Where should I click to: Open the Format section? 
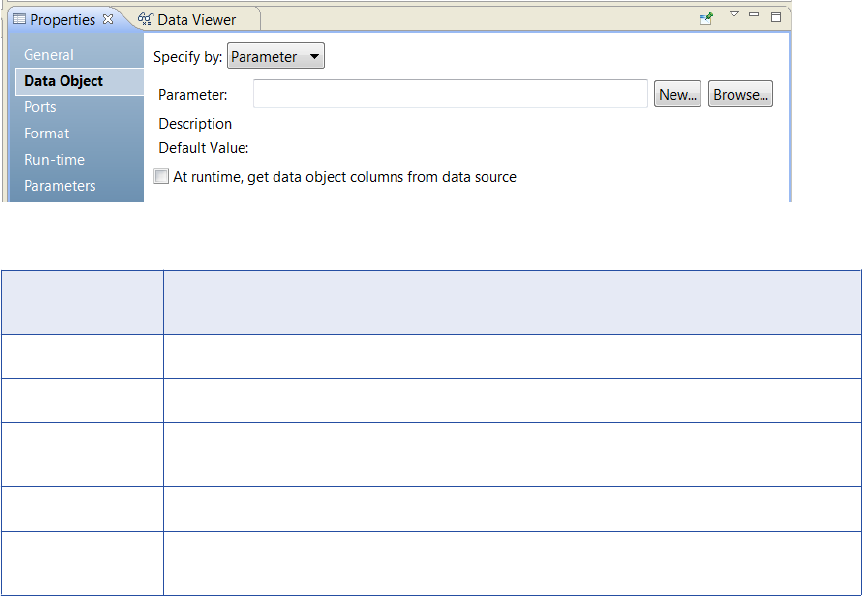[x=47, y=133]
